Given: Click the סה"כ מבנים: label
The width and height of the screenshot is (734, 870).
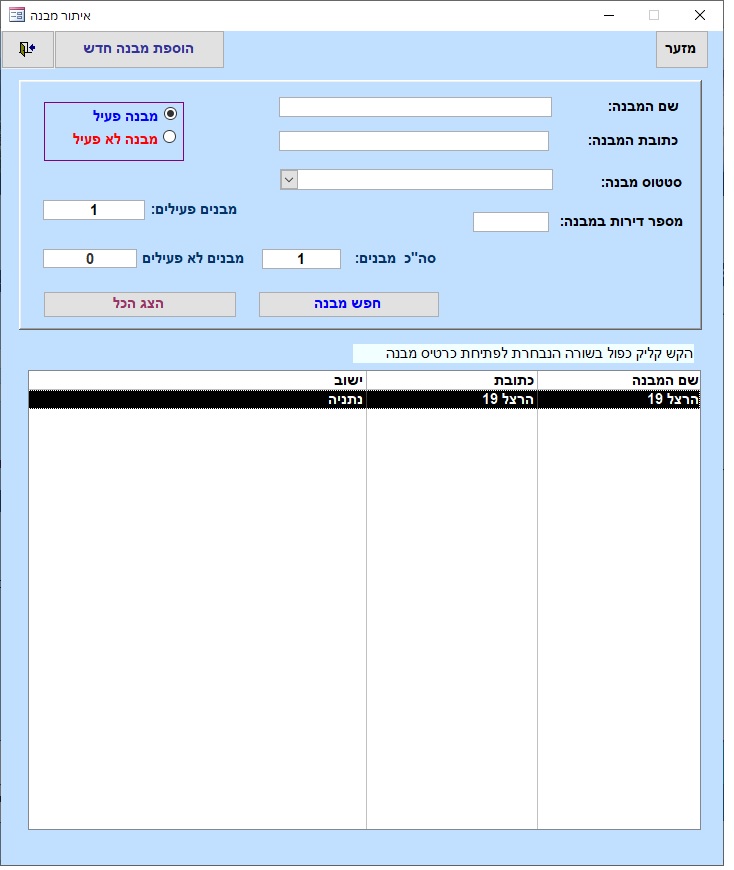Looking at the screenshot, I should click(x=396, y=259).
